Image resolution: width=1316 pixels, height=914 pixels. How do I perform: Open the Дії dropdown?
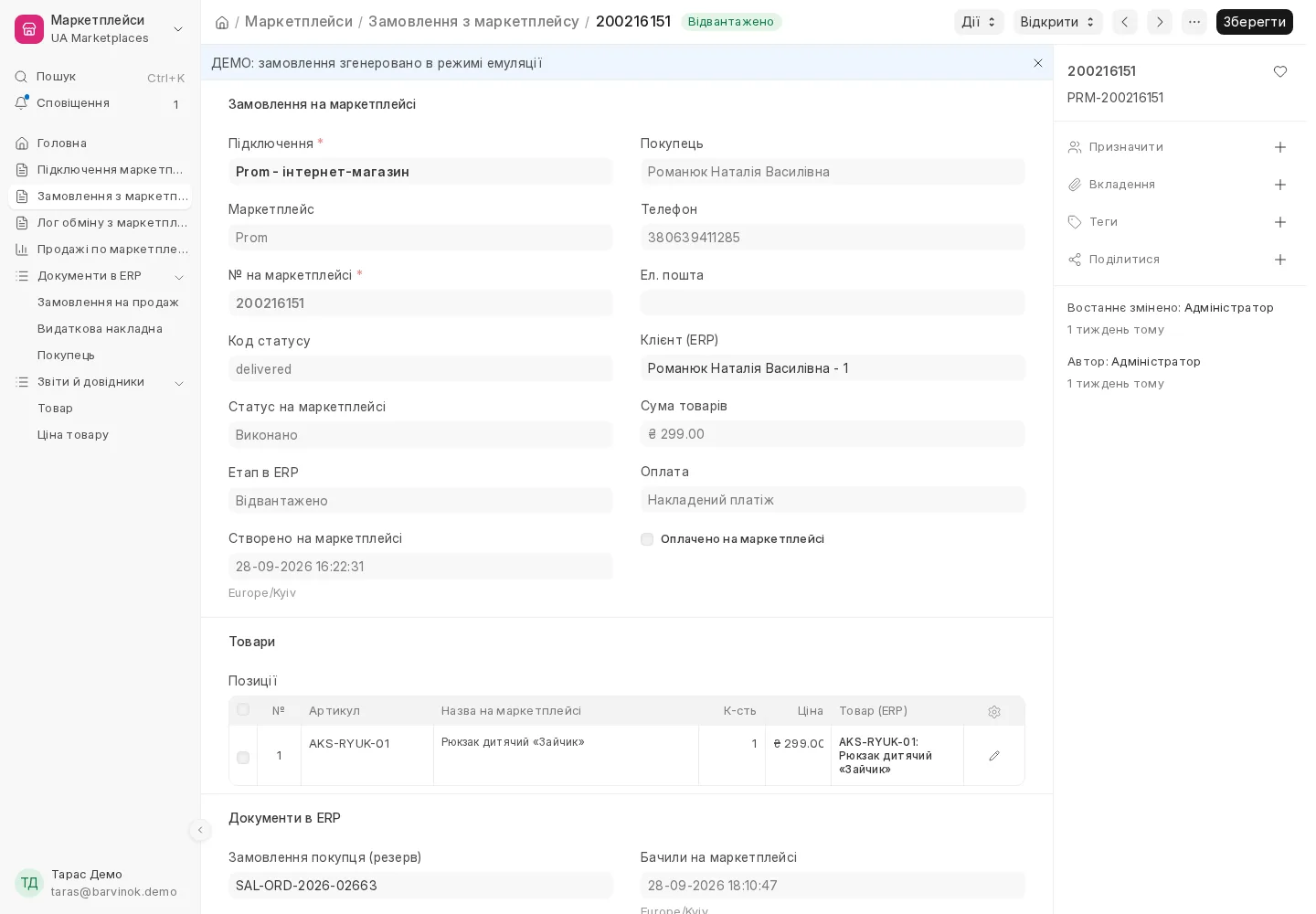point(979,22)
